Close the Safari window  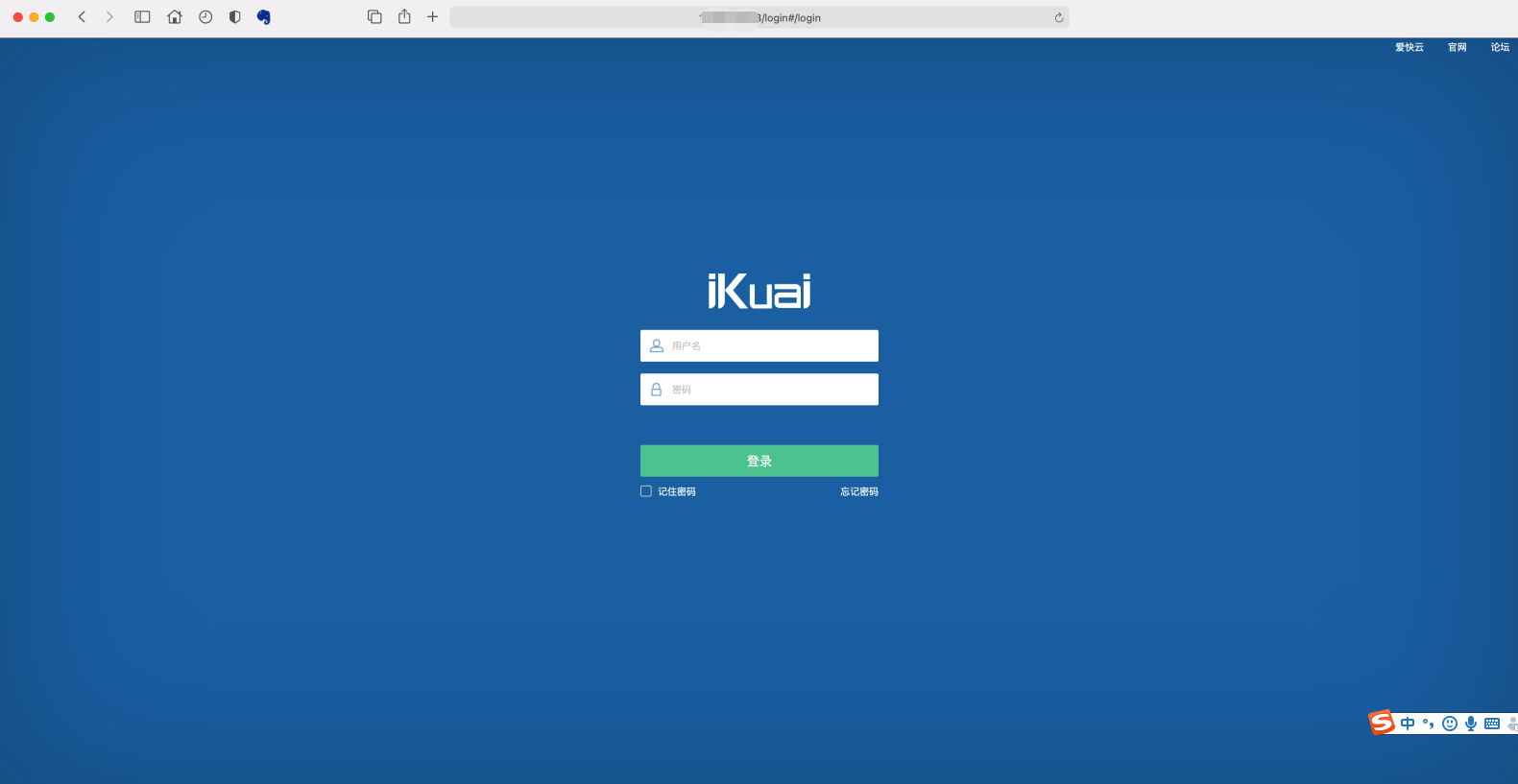(17, 17)
